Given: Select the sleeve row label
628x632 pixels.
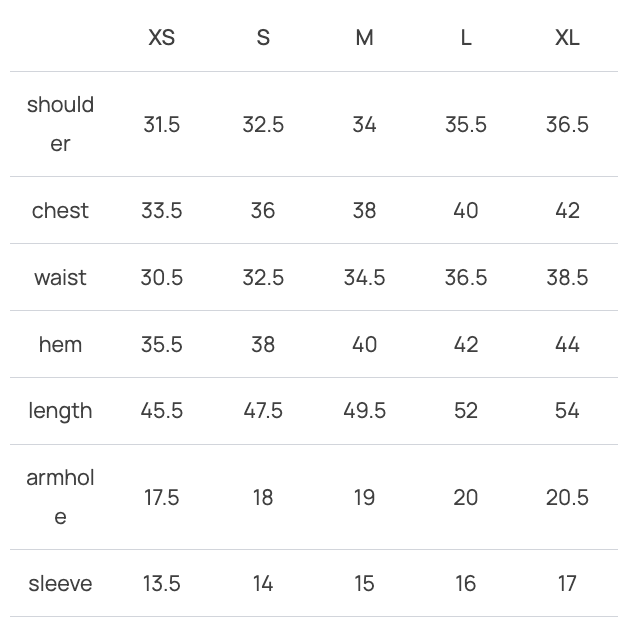Looking at the screenshot, I should 60,584.
